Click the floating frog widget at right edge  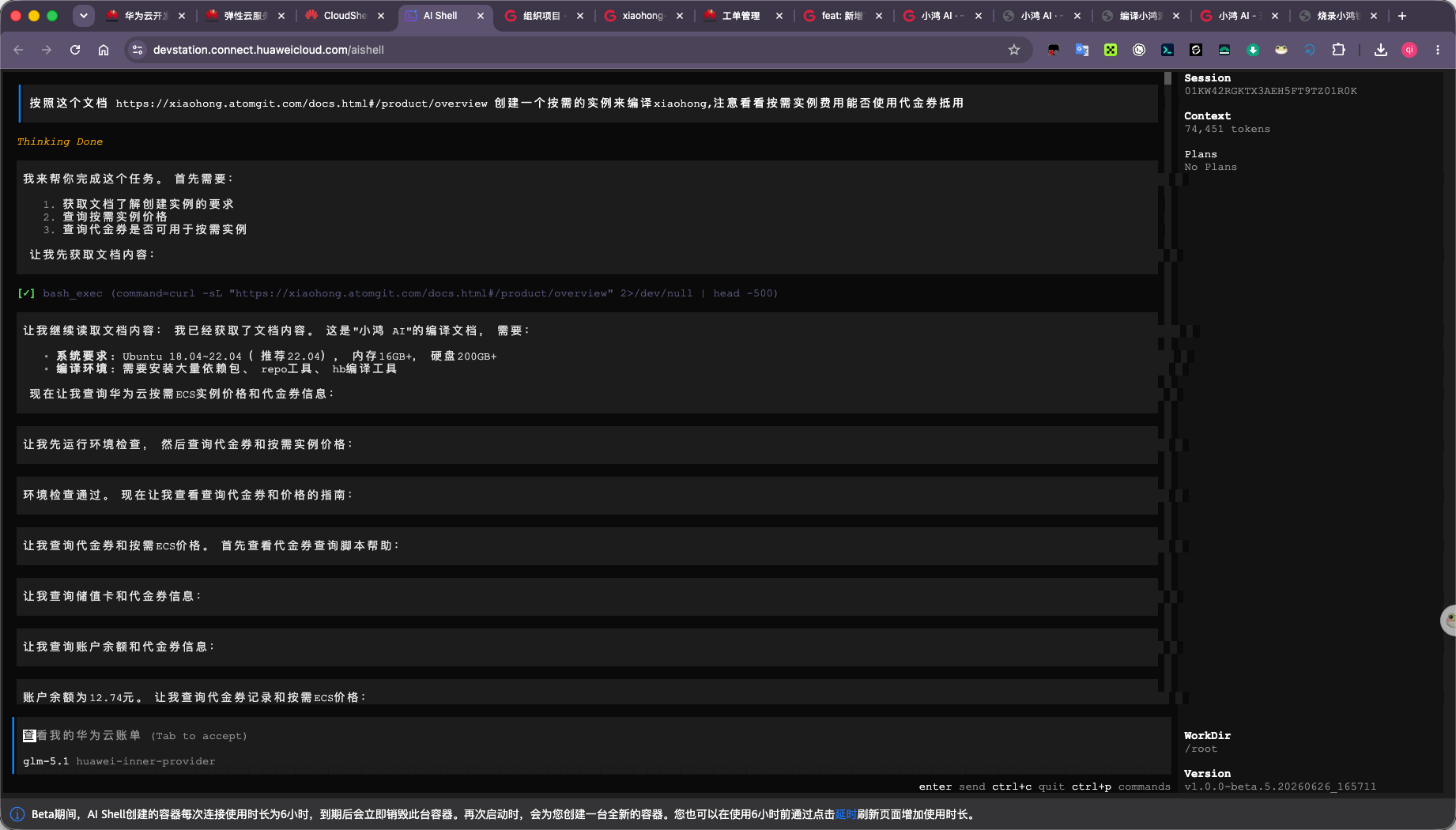[x=1449, y=621]
